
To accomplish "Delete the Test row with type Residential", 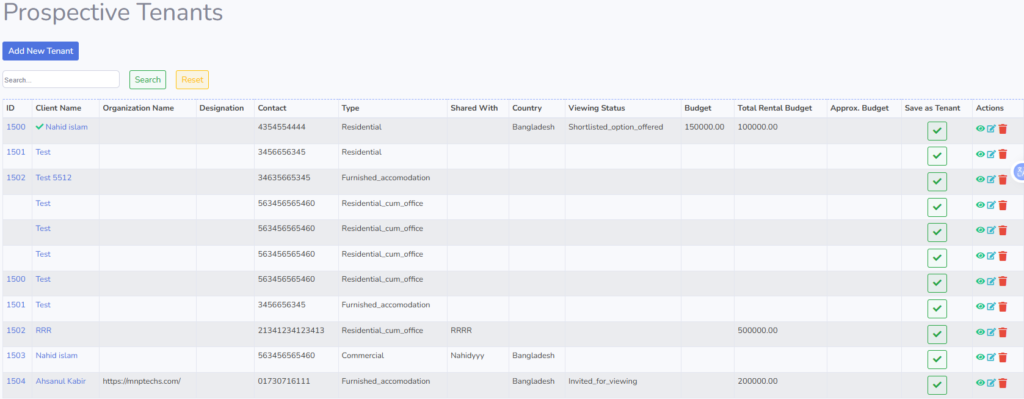I will point(1002,154).
